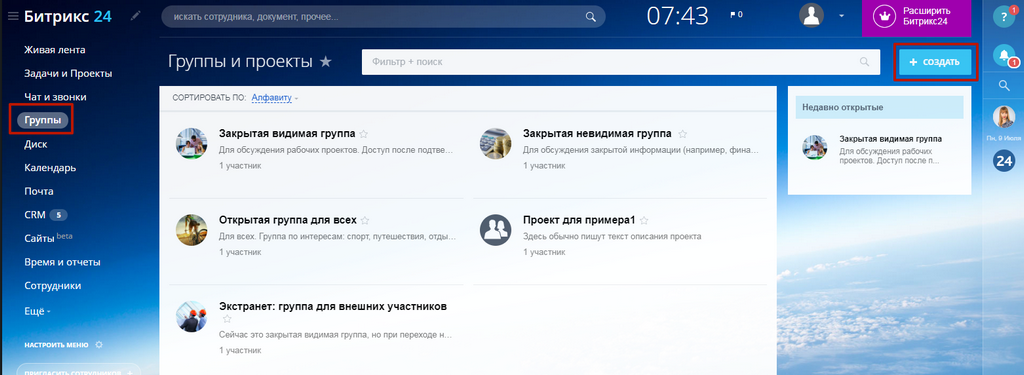Open Время и отчеты in left menu
The width and height of the screenshot is (1024, 375).
[x=62, y=262]
